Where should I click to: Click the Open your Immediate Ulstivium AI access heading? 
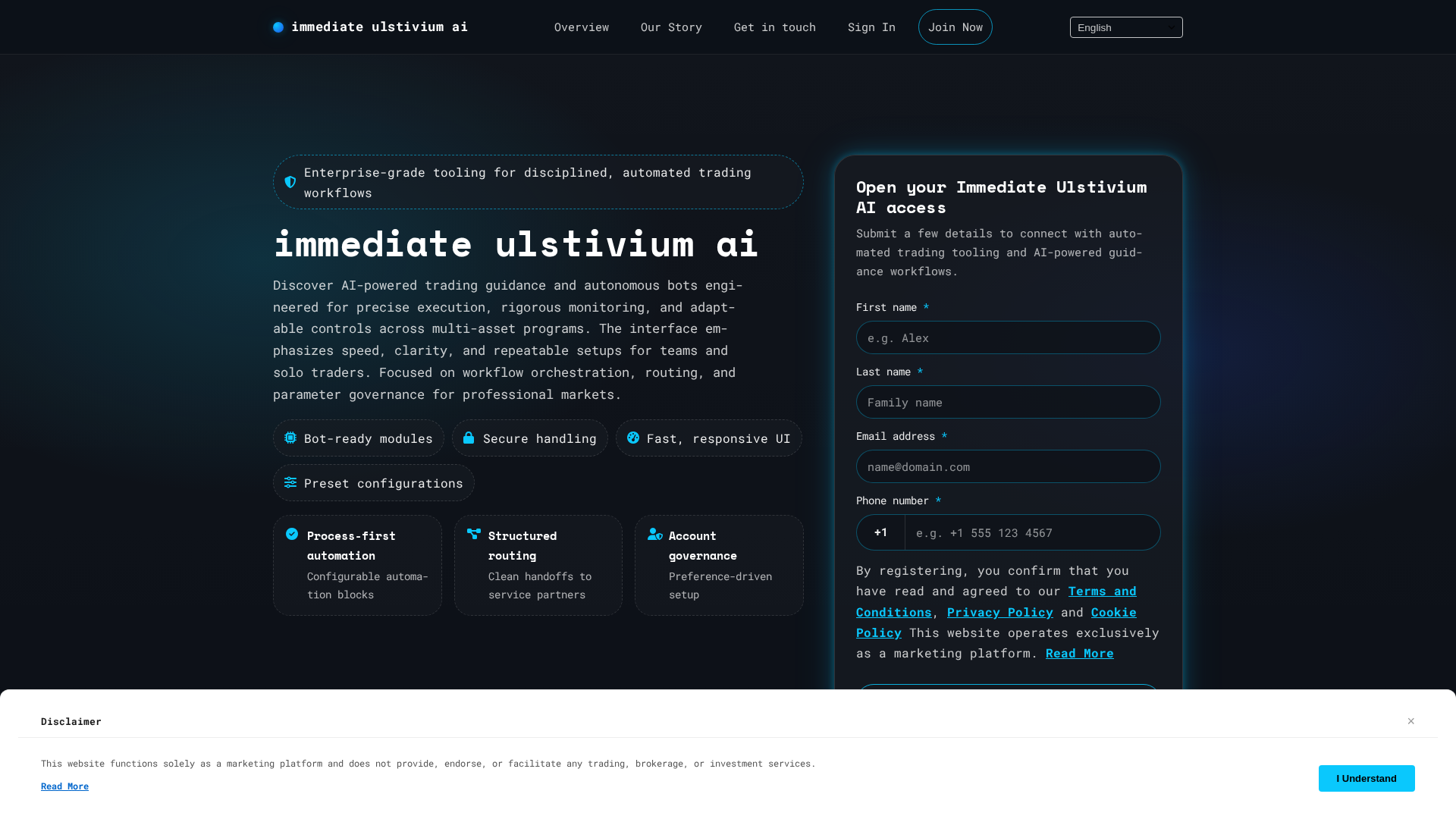point(1002,197)
